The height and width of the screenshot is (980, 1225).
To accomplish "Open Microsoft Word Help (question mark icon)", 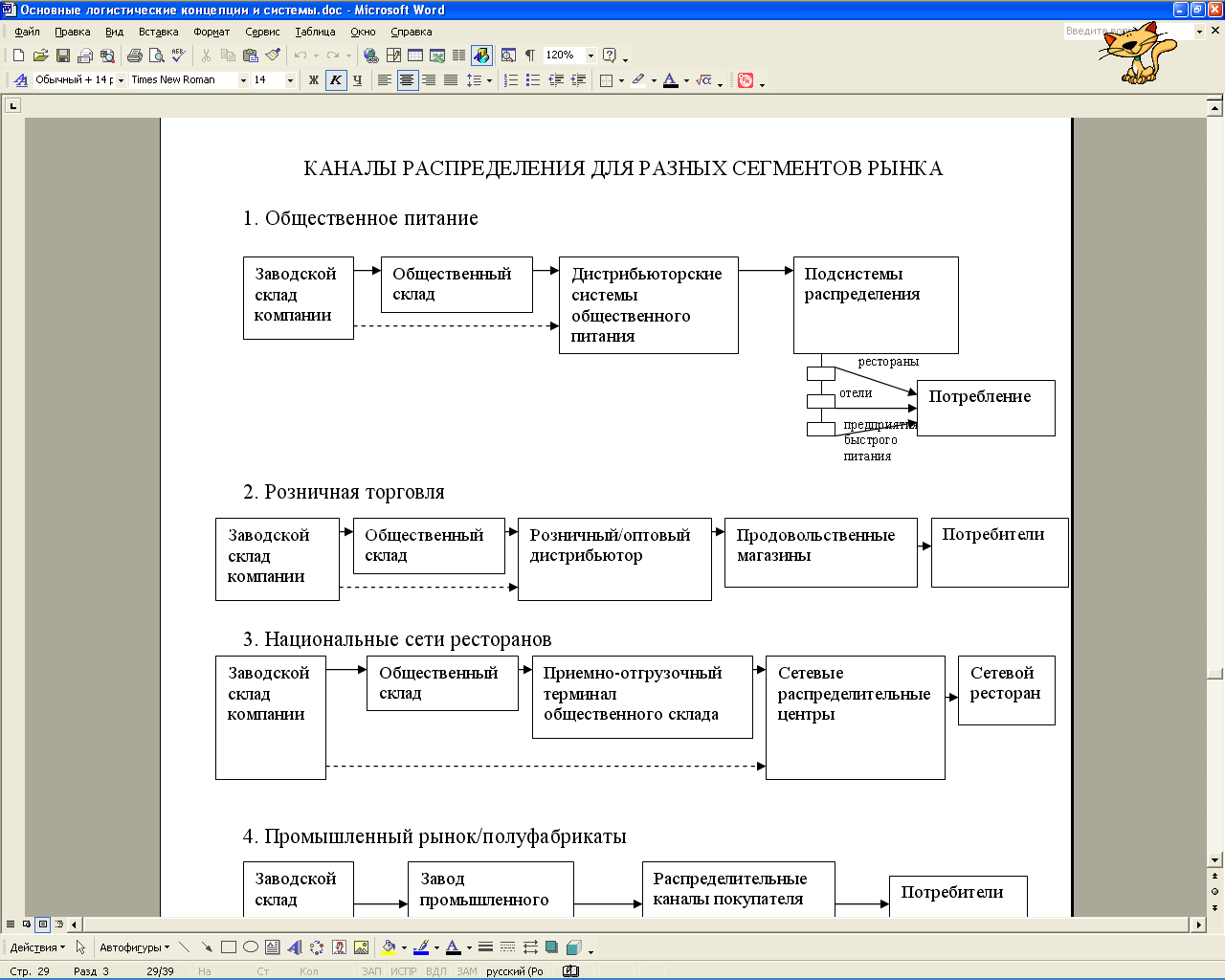I will click(609, 56).
